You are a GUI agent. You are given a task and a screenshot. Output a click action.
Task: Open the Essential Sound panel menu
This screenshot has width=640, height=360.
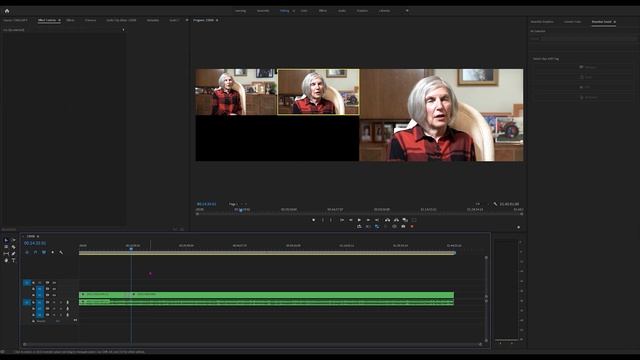(615, 22)
